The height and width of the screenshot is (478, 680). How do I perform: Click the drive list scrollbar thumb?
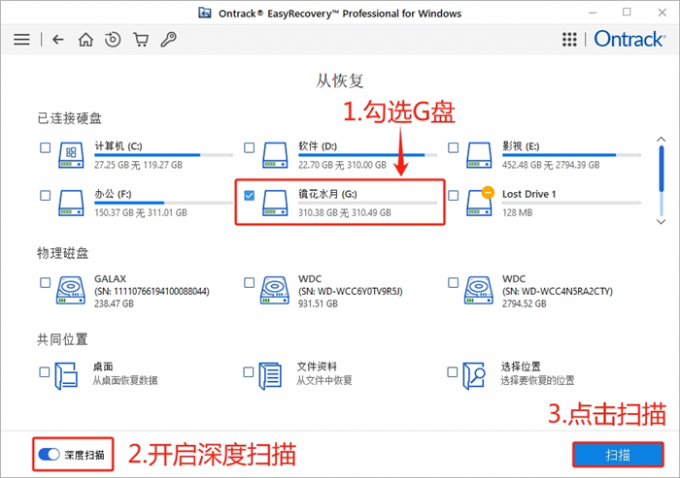[661, 169]
